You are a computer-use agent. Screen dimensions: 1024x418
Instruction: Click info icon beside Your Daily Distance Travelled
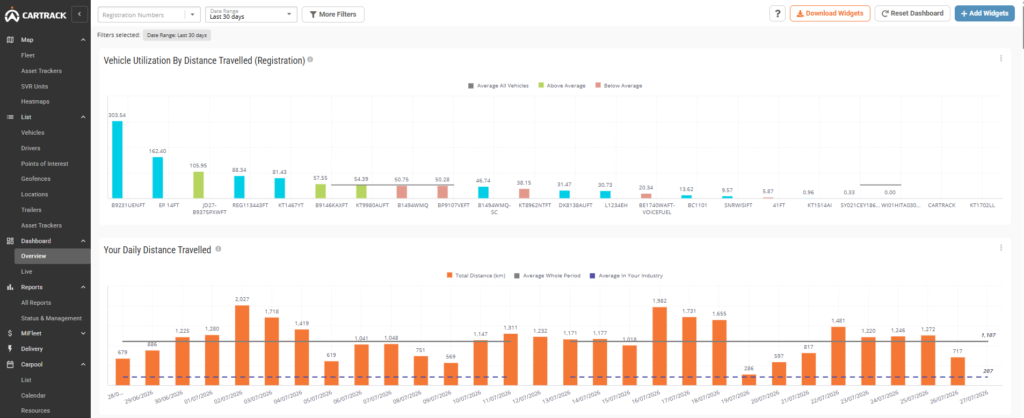pos(218,249)
